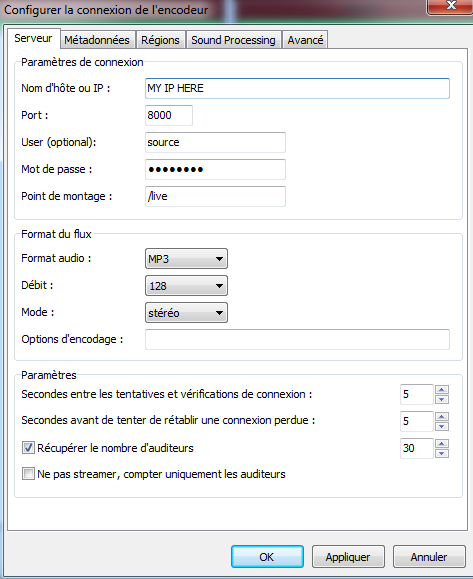473x579 pixels.
Task: Decrease seconds between connection attempts spinner
Action: click(442, 400)
